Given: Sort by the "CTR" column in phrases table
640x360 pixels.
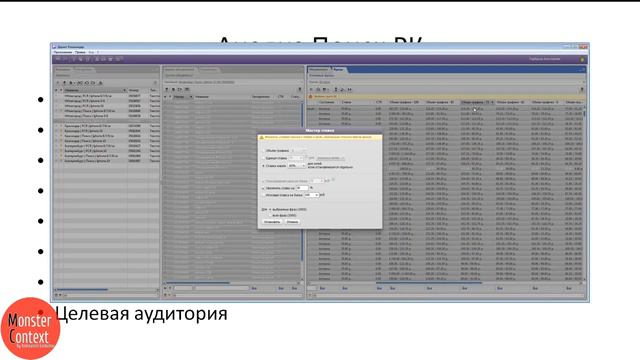Looking at the screenshot, I should [379, 102].
